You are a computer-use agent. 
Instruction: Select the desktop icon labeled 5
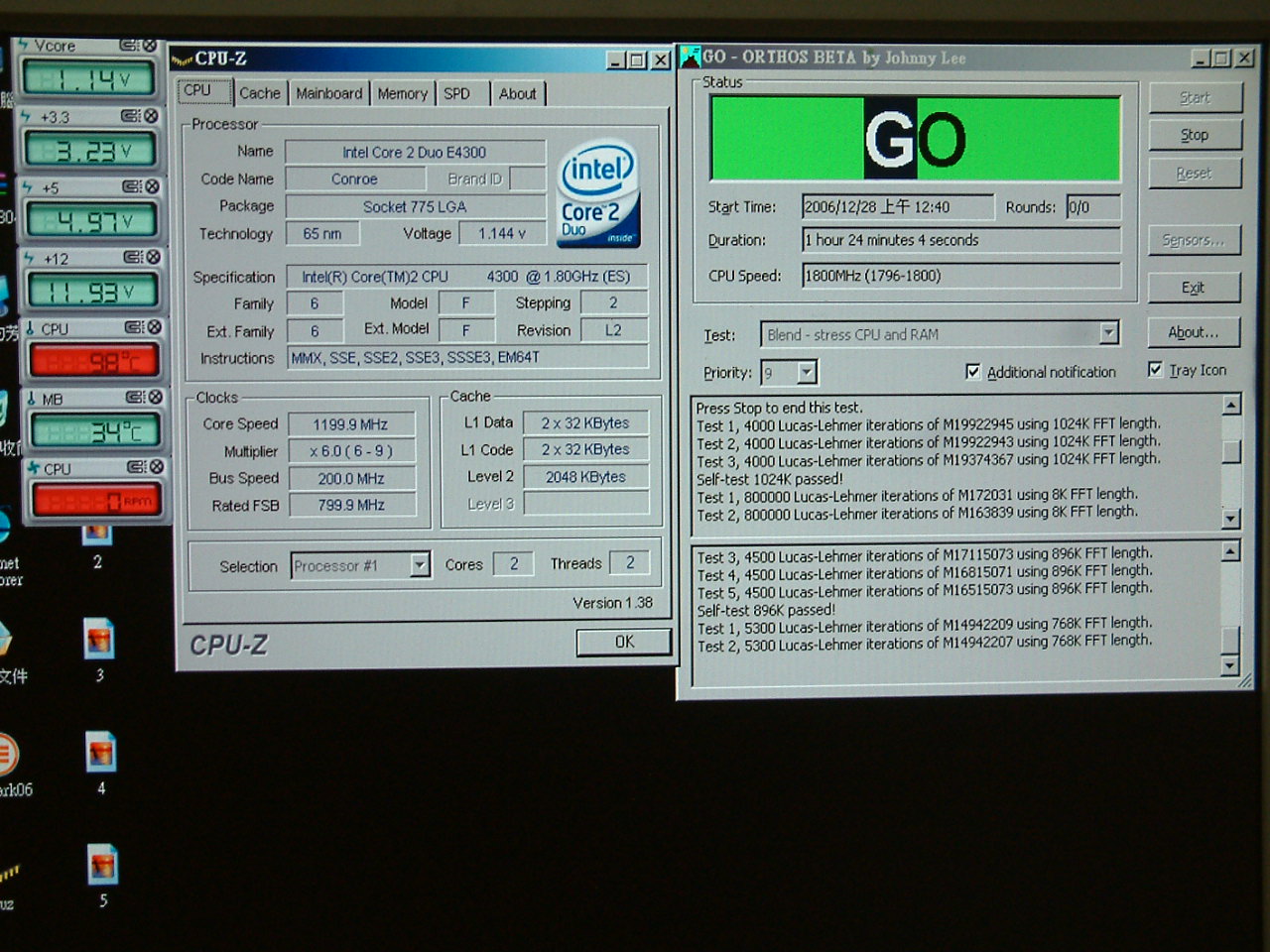(x=102, y=877)
